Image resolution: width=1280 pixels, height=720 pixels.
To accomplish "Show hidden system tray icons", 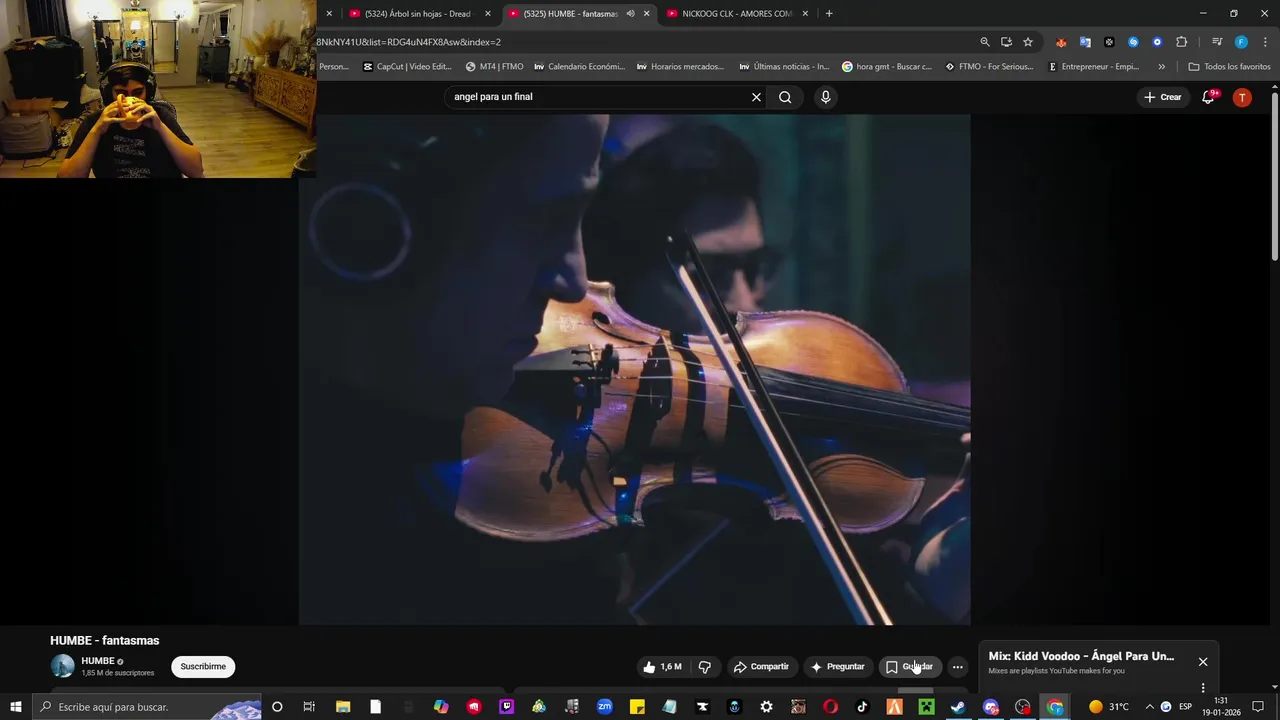I will coord(1149,707).
